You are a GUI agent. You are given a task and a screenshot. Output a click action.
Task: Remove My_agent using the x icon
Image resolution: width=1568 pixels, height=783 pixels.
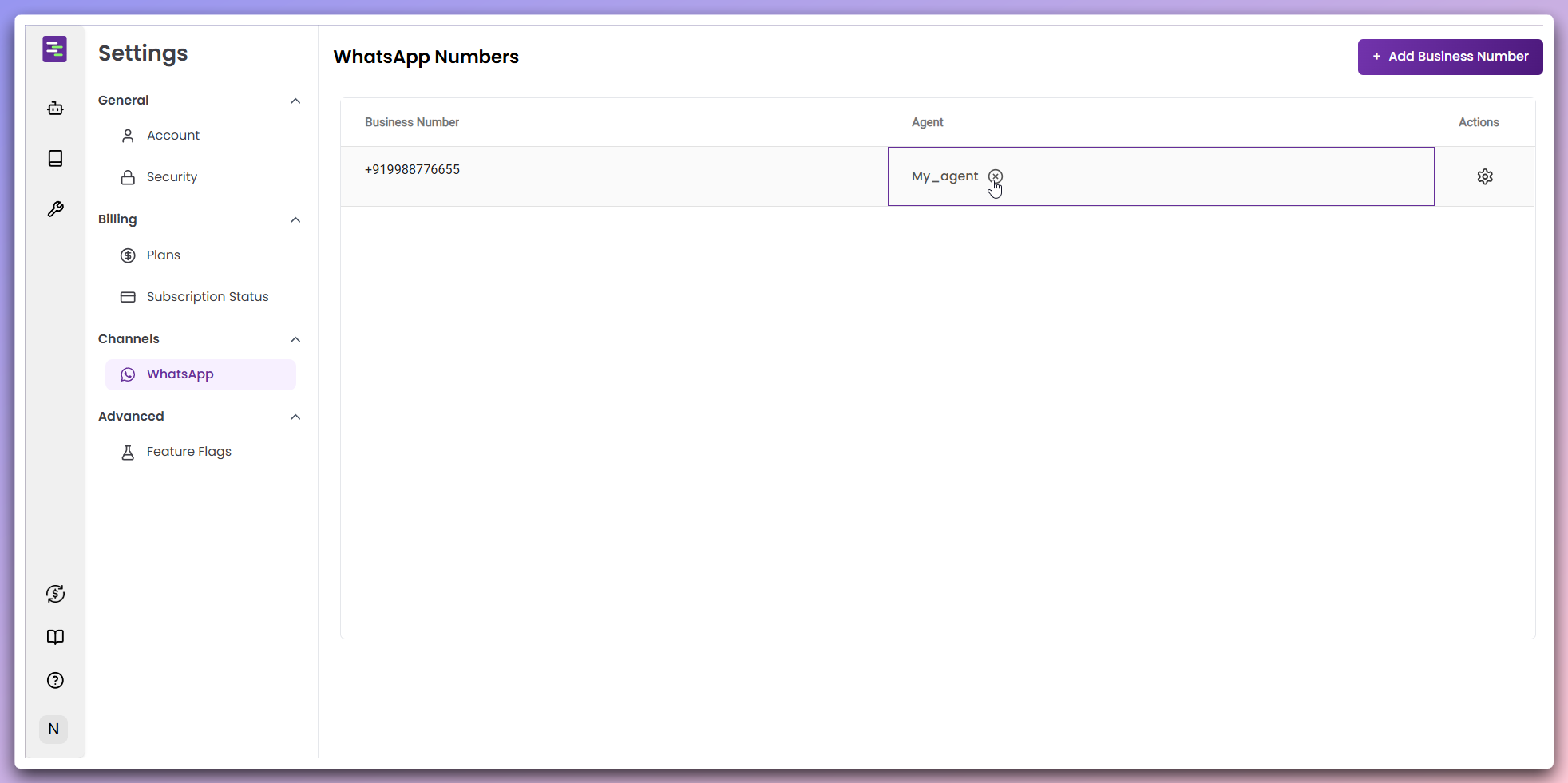[996, 176]
